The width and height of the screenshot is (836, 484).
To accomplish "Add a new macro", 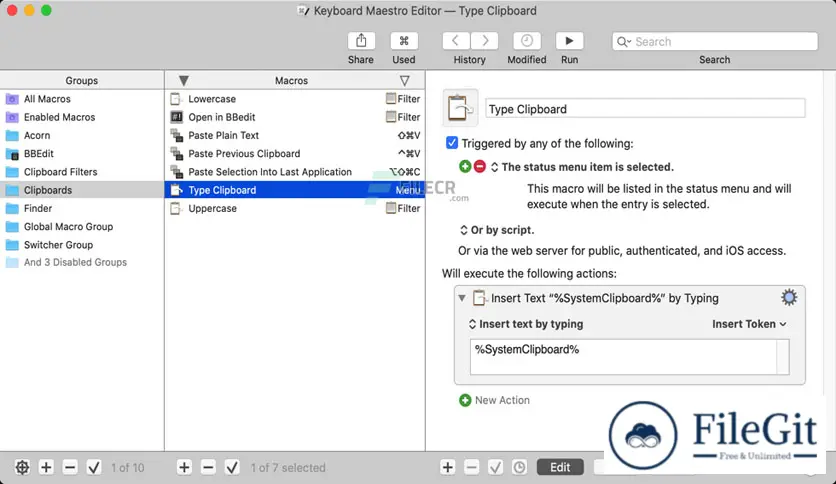I will 184,467.
